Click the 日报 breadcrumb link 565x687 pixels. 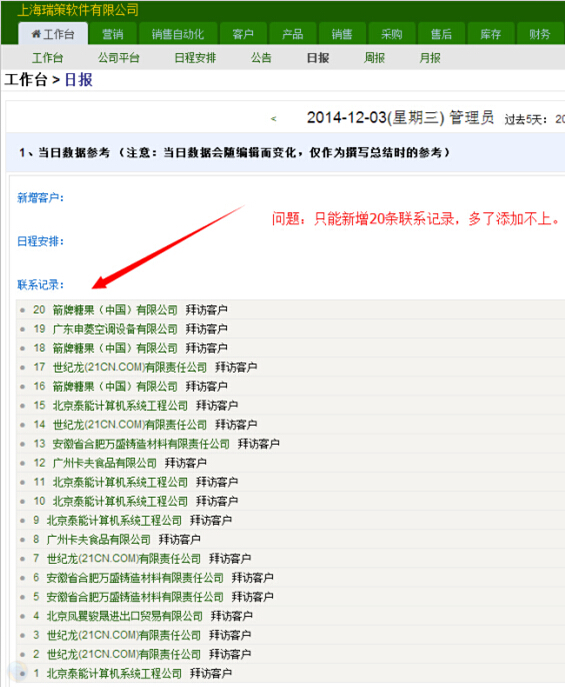tap(78, 80)
